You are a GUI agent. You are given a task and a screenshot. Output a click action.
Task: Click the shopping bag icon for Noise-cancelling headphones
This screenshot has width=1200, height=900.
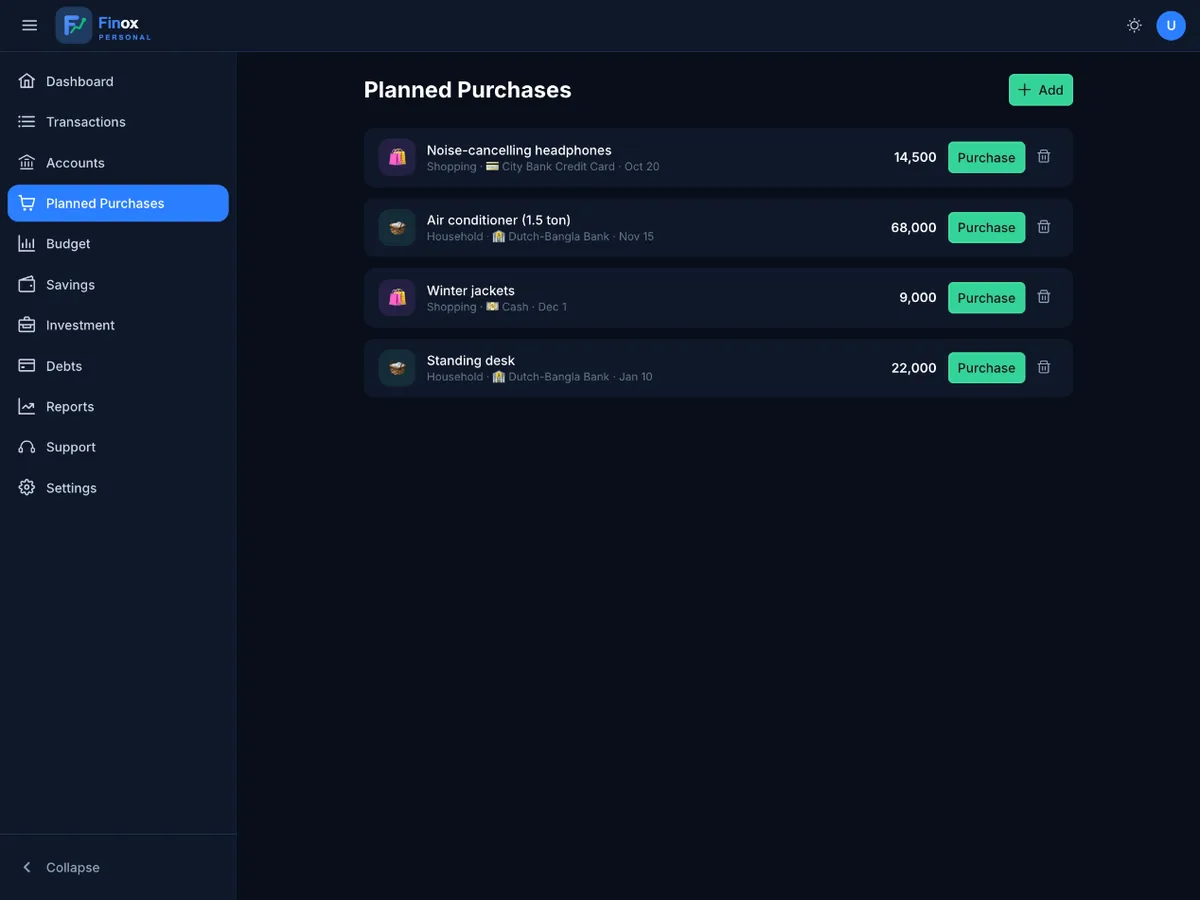click(x=397, y=157)
